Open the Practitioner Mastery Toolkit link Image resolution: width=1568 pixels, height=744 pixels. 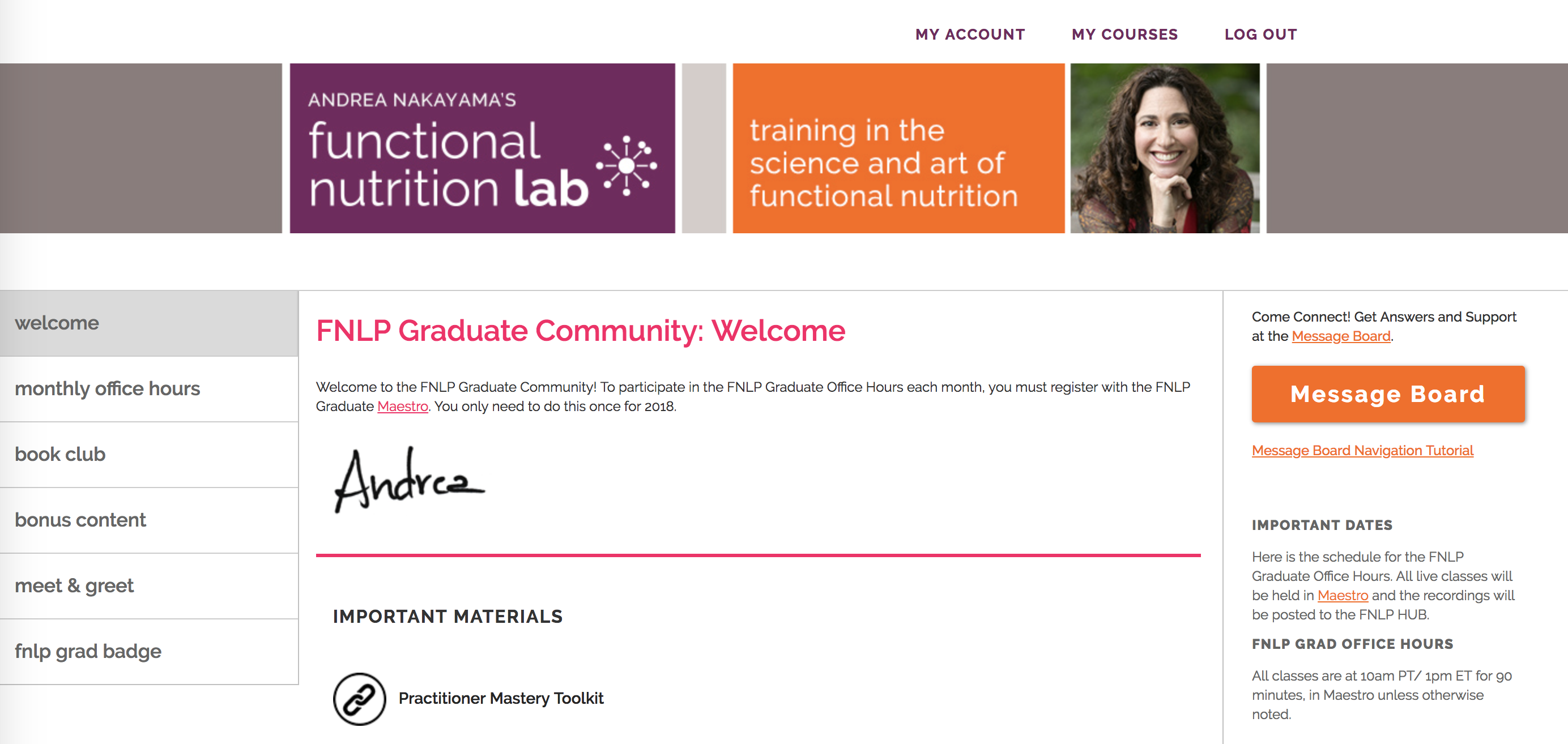[x=501, y=698]
